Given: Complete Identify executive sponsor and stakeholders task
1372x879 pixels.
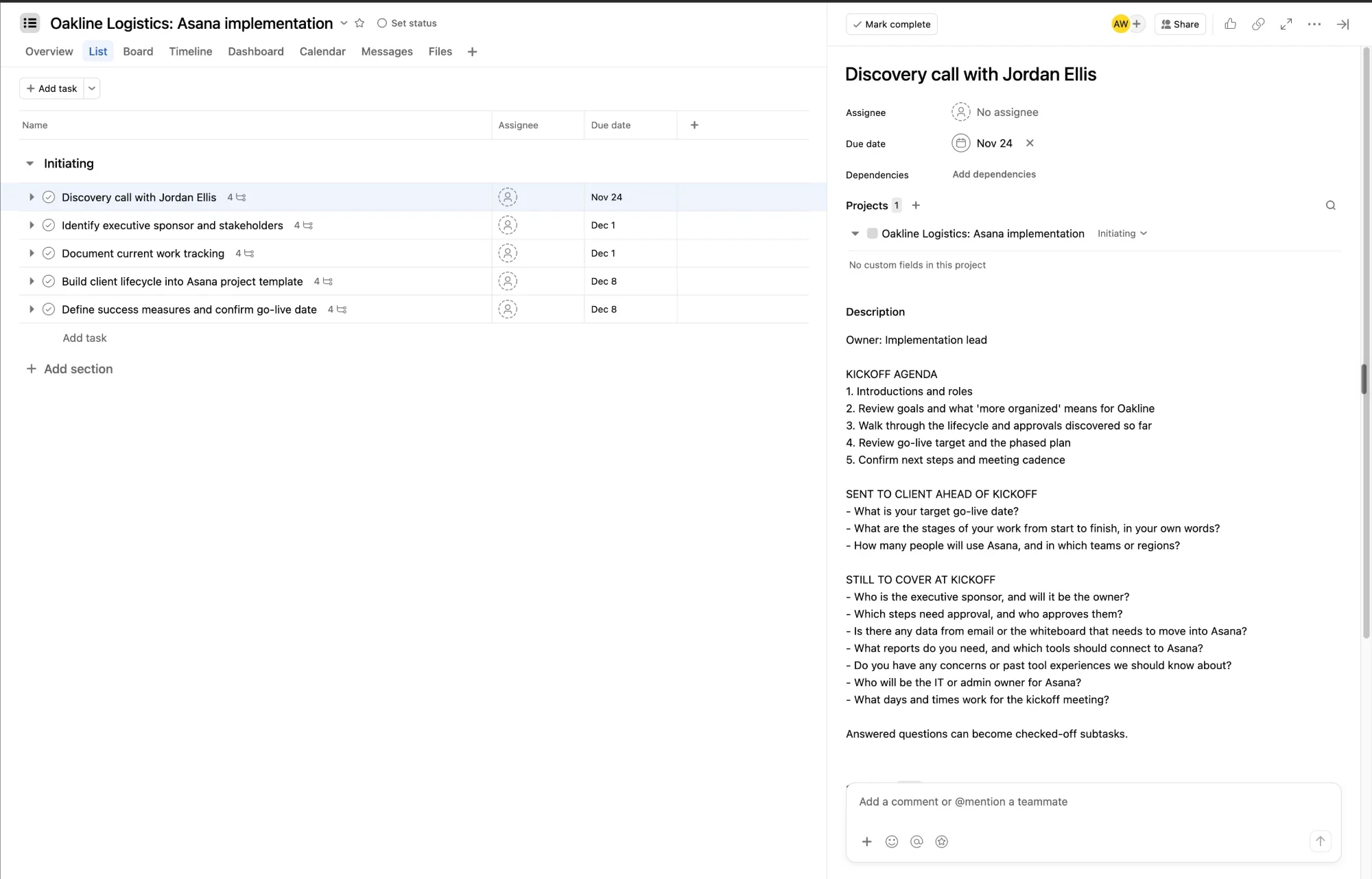Looking at the screenshot, I should click(49, 225).
